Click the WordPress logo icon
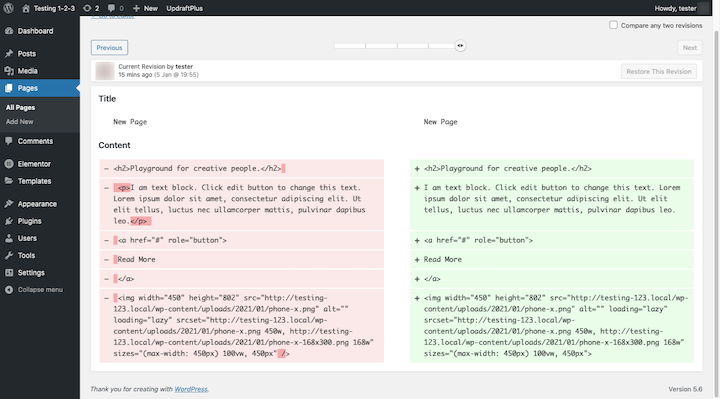 point(8,8)
